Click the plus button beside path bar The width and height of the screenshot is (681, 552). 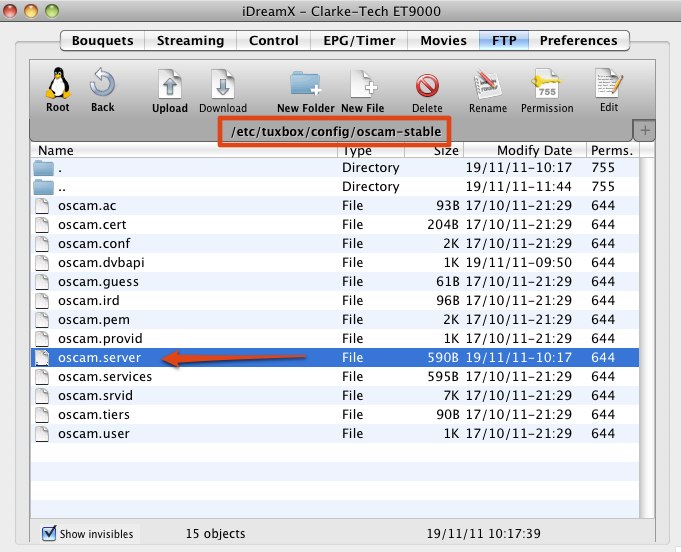[x=645, y=130]
